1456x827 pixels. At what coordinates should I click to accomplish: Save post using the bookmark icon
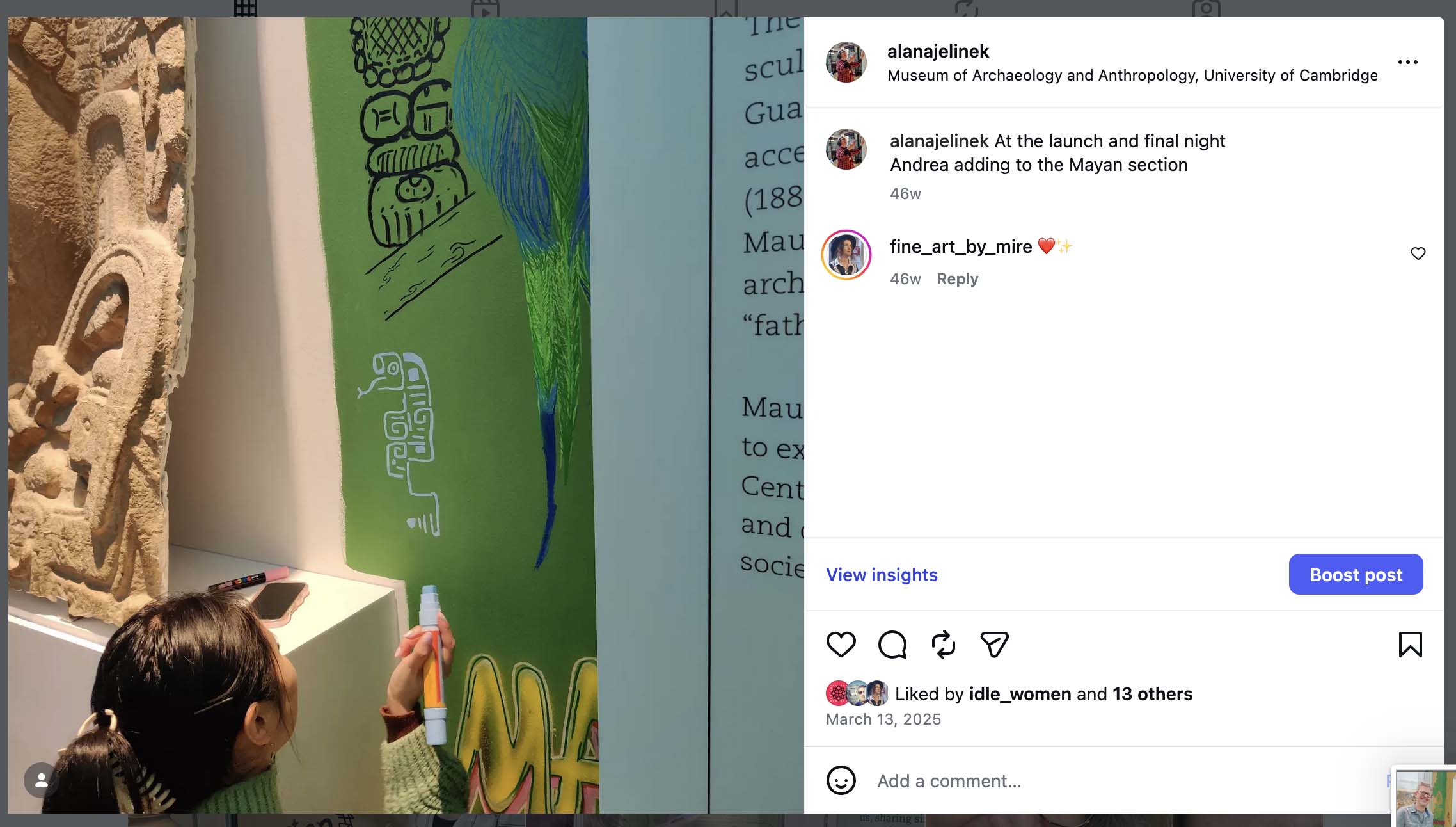point(1410,644)
